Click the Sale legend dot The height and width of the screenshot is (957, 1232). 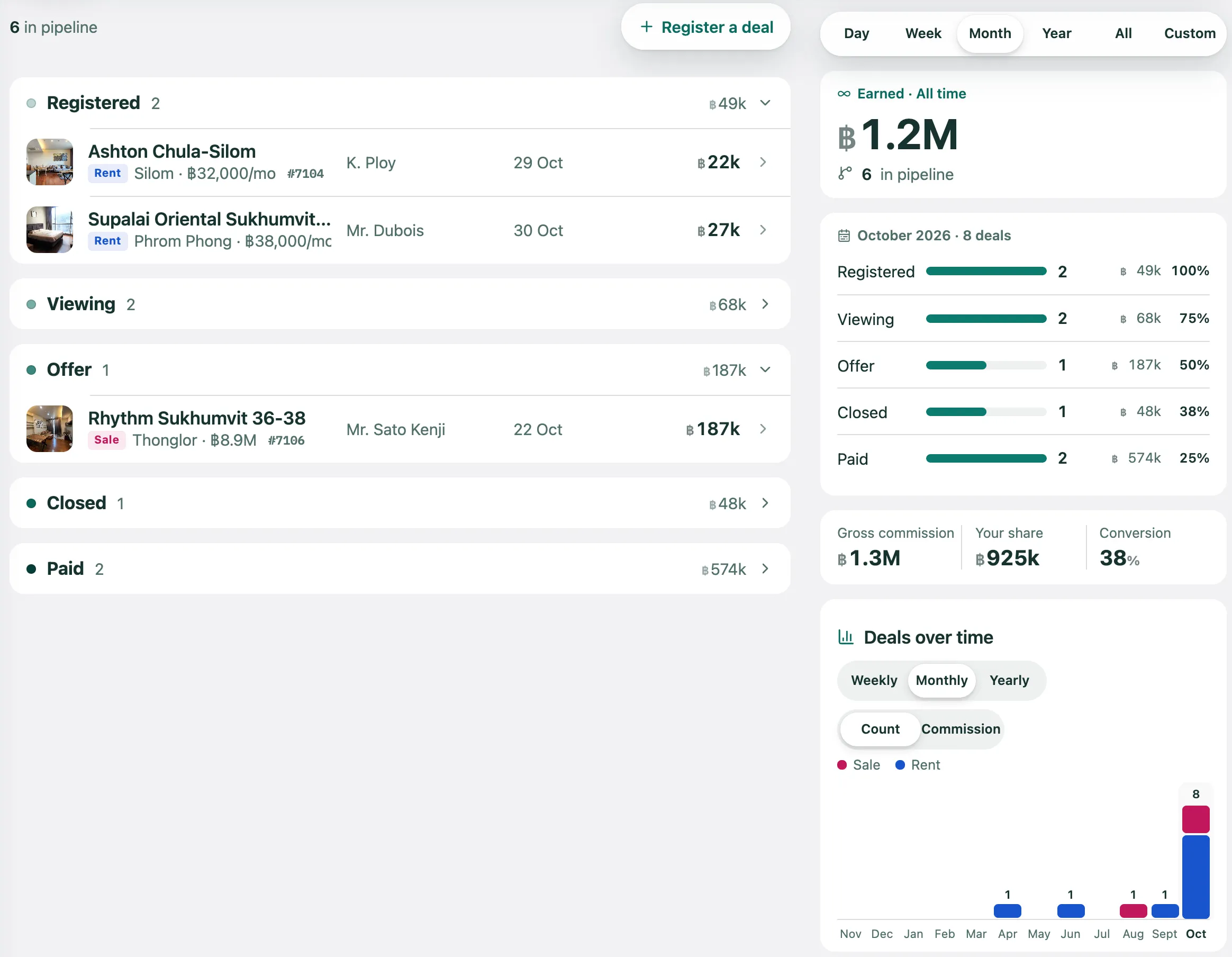click(x=842, y=765)
